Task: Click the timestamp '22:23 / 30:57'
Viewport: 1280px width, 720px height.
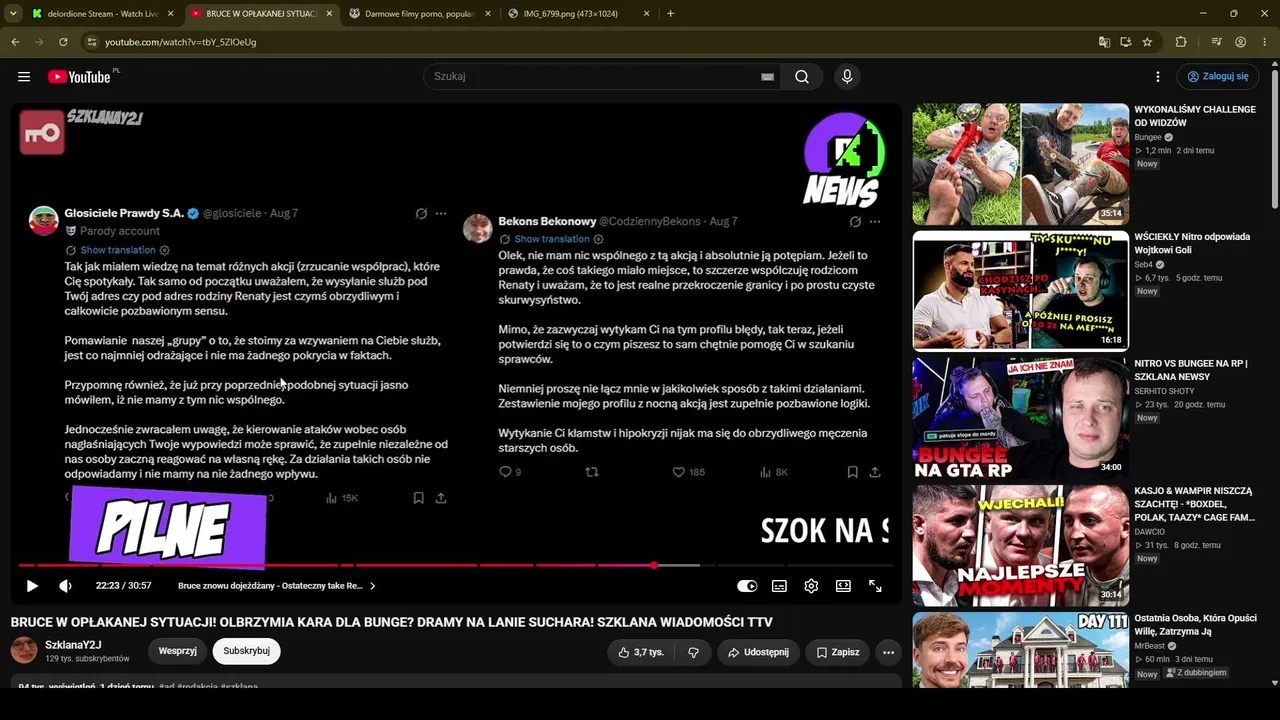Action: (124, 586)
